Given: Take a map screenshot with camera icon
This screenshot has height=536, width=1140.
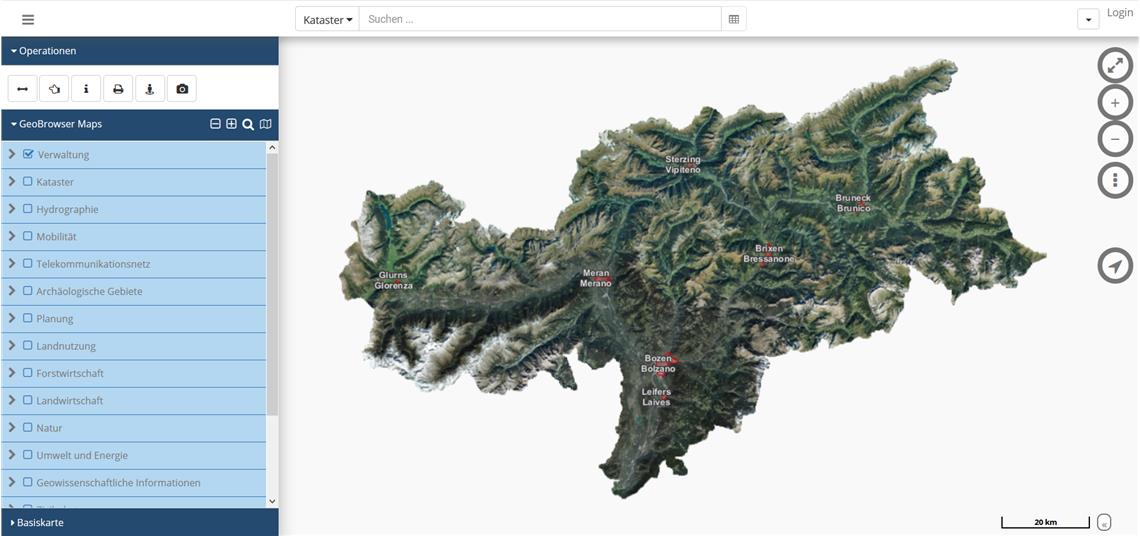Looking at the screenshot, I should pos(182,89).
